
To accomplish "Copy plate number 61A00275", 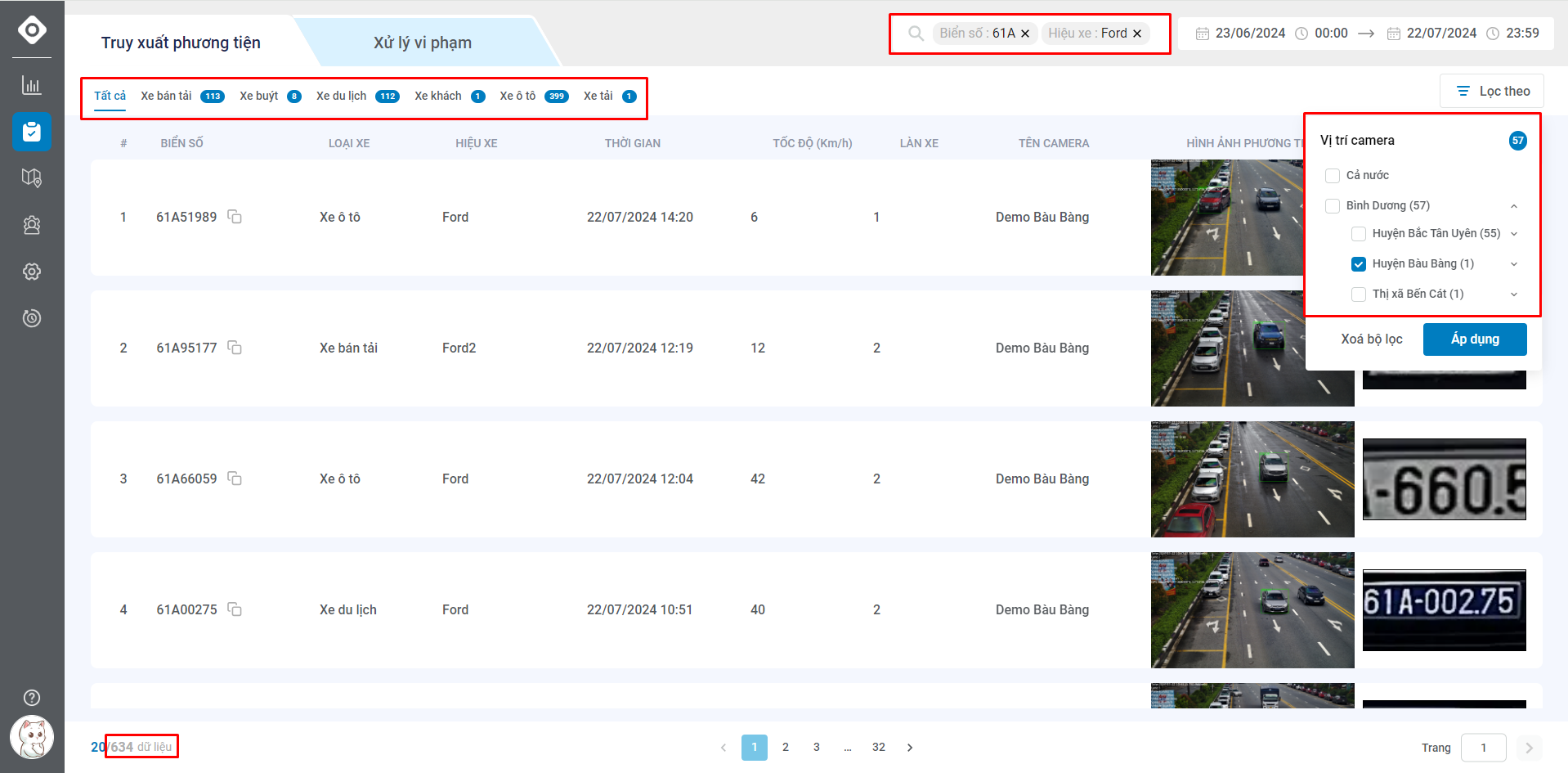I will [x=235, y=609].
